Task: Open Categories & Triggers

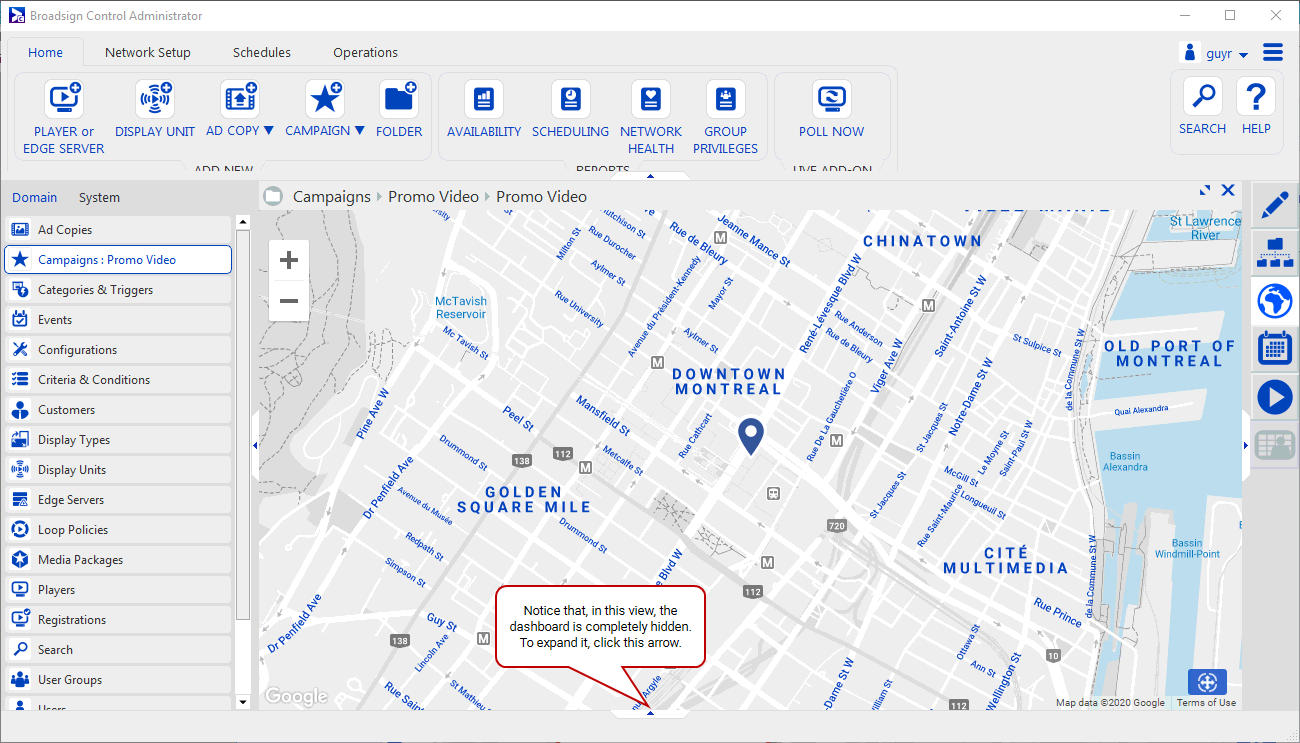Action: [118, 290]
